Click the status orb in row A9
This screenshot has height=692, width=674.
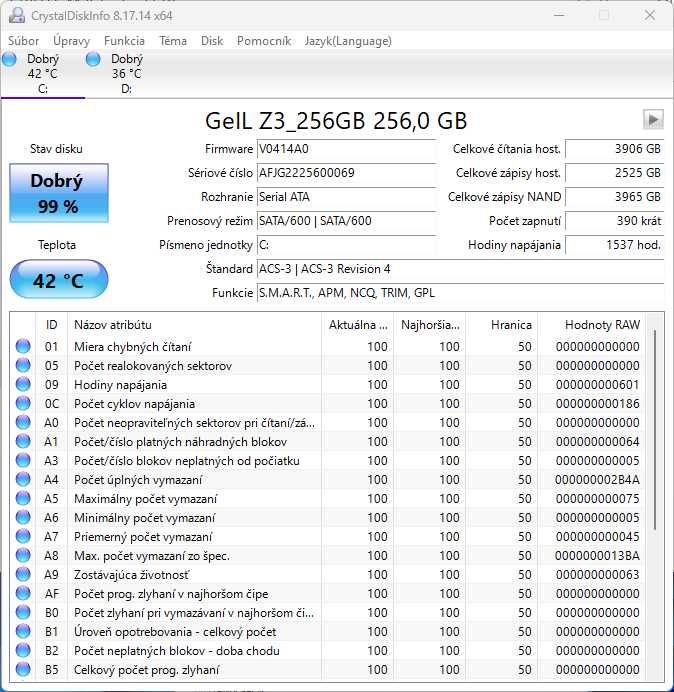pyautogui.click(x=23, y=574)
